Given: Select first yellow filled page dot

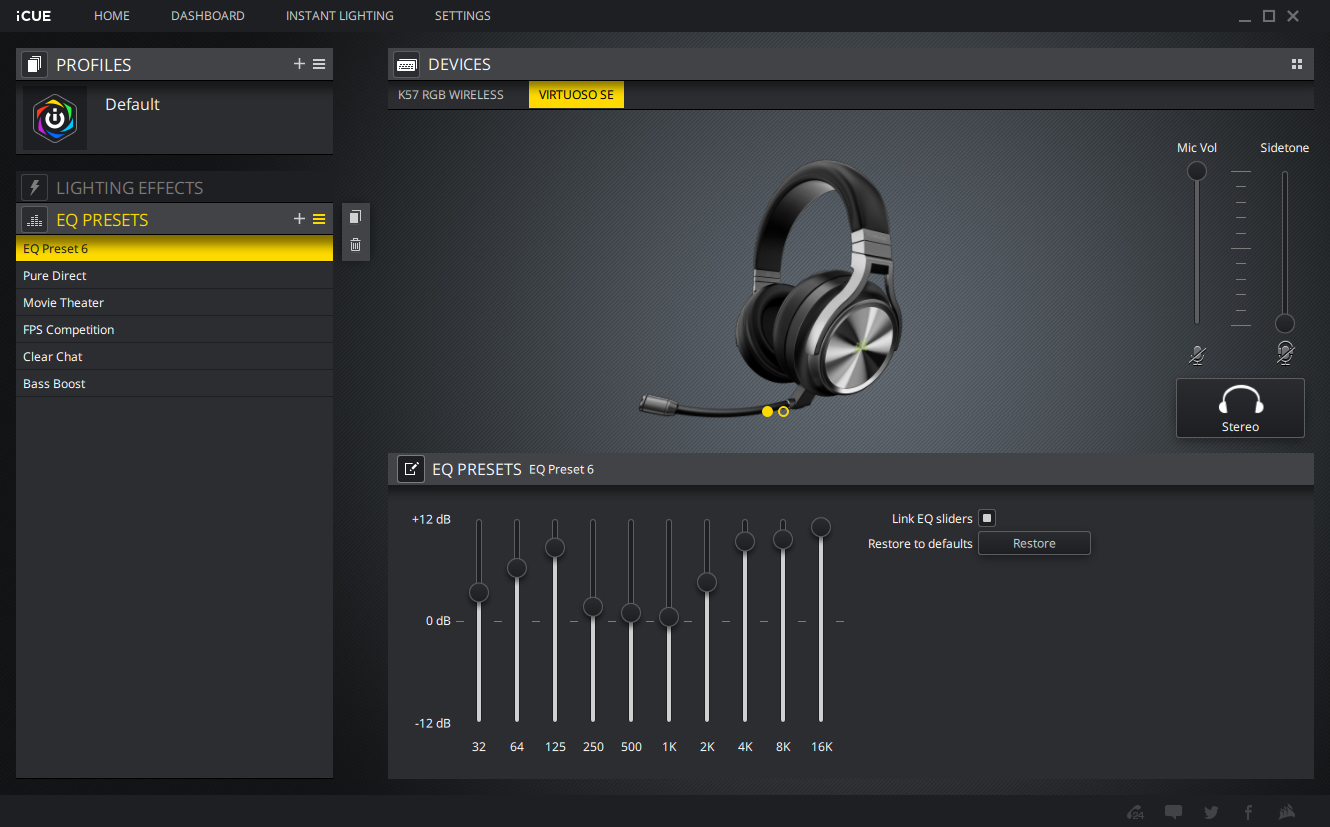Looking at the screenshot, I should 767,411.
